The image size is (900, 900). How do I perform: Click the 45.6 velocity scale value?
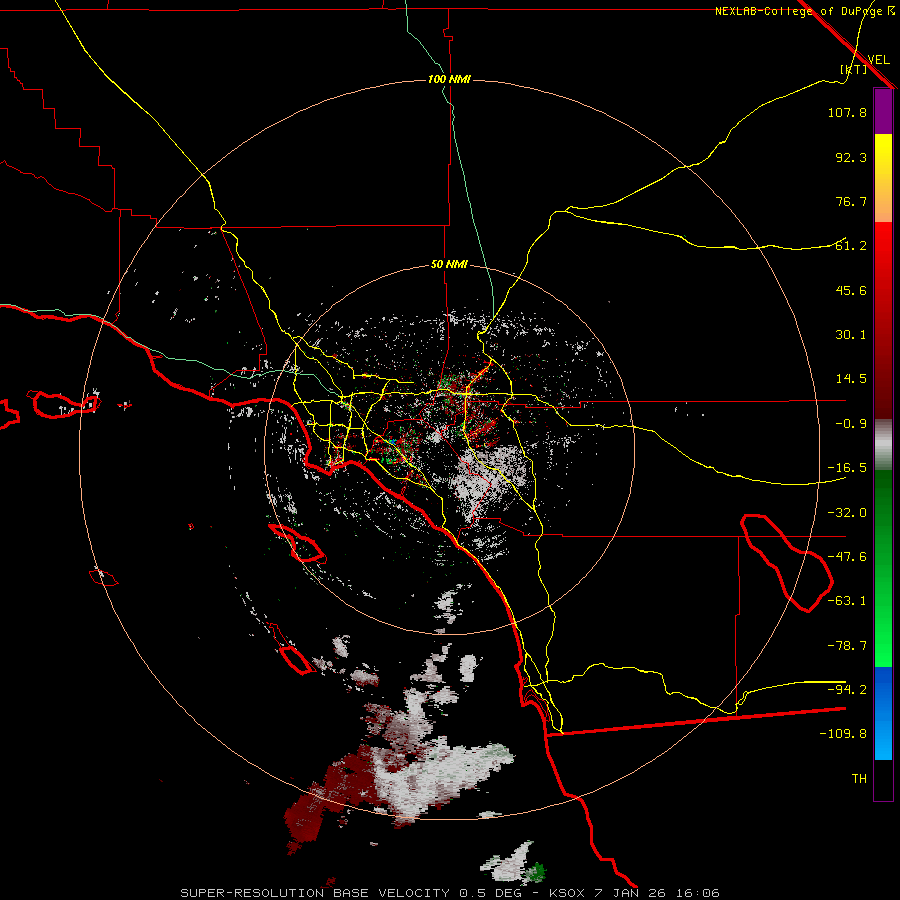click(851, 290)
